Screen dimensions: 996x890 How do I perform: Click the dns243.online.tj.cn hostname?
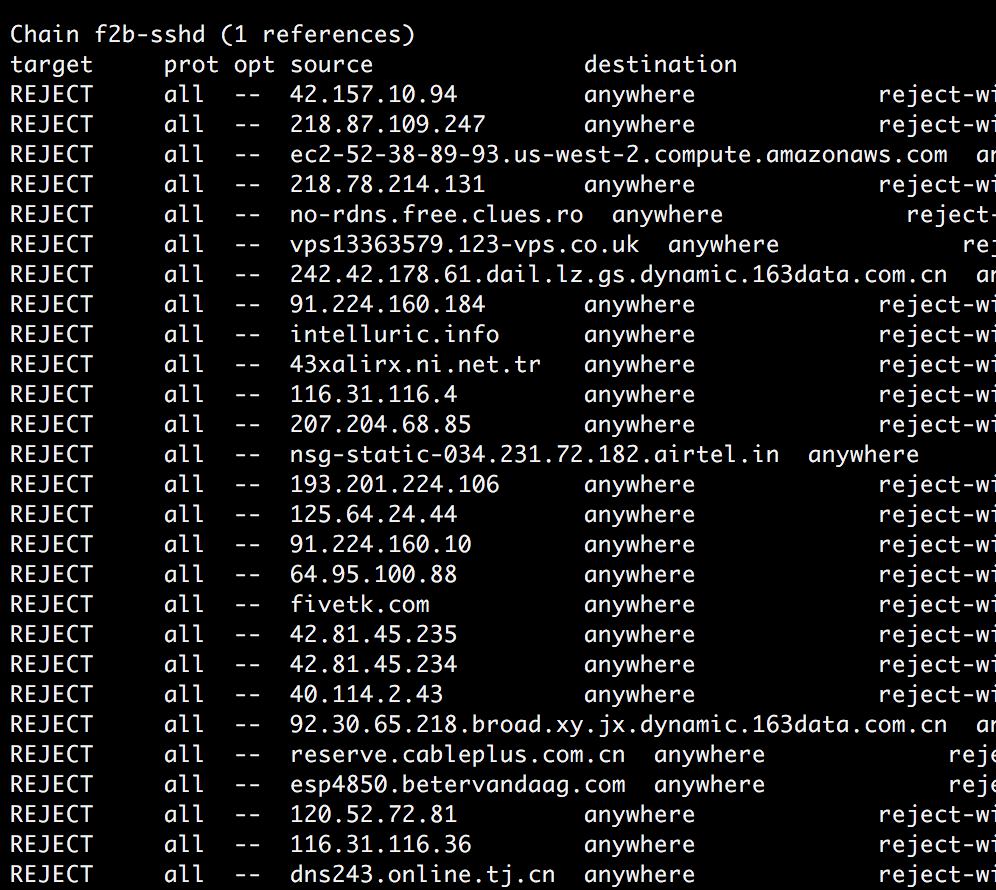click(422, 875)
